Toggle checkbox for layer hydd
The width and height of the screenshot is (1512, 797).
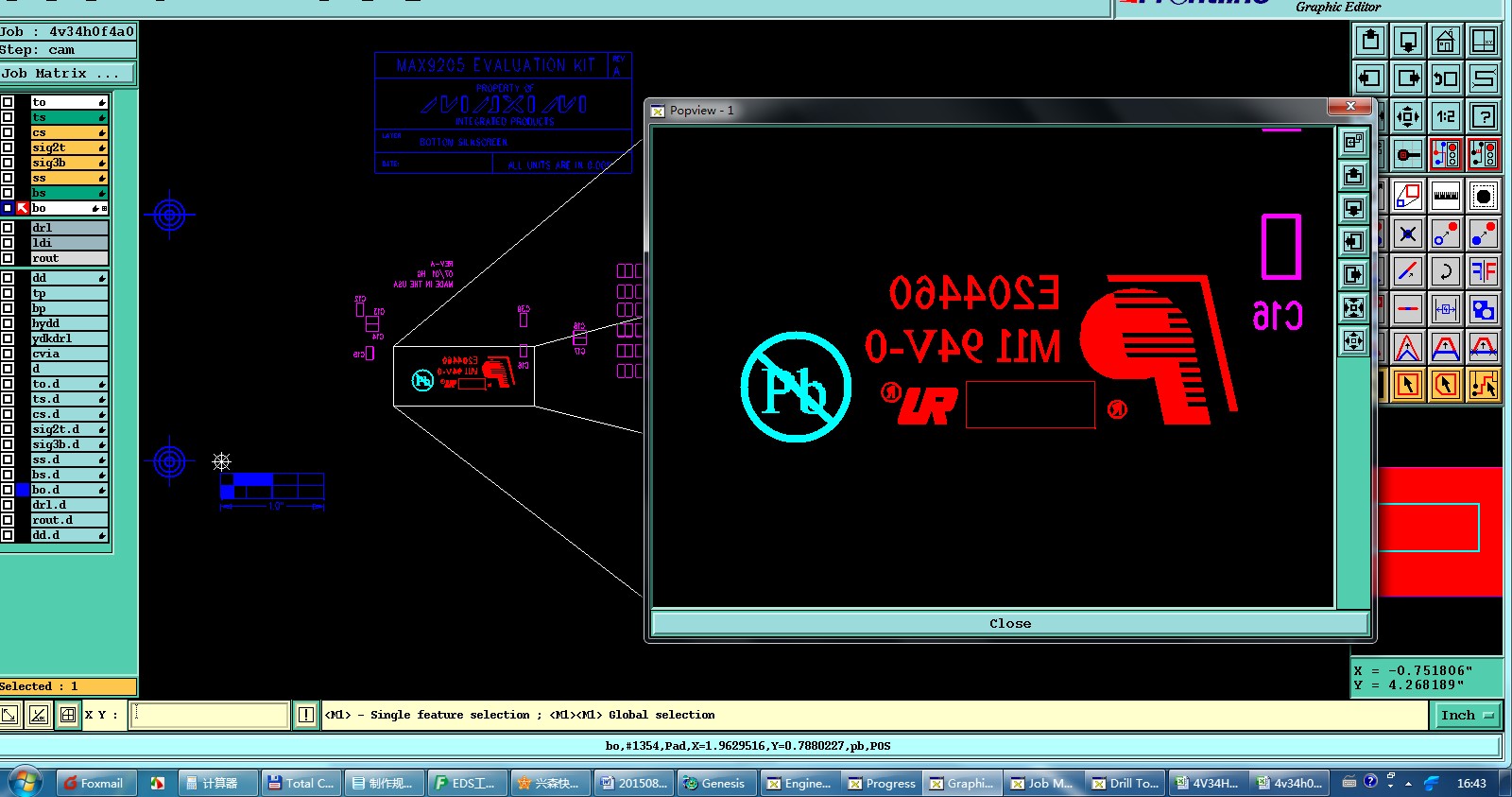coord(8,323)
